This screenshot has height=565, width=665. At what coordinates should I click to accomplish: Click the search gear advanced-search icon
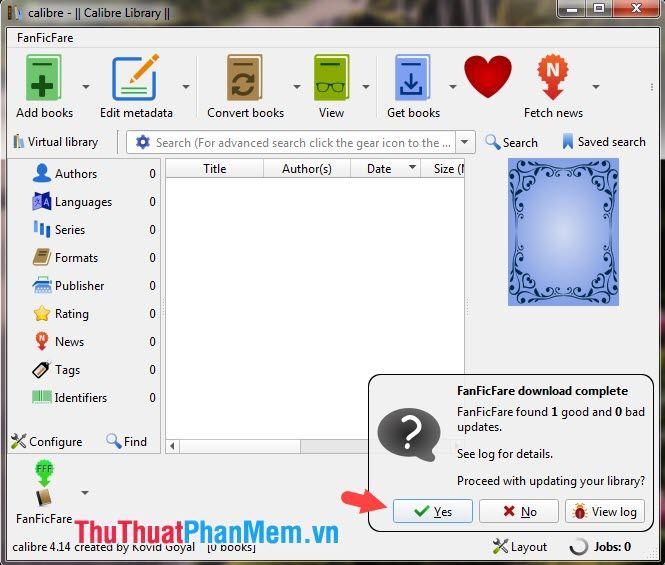tap(143, 142)
